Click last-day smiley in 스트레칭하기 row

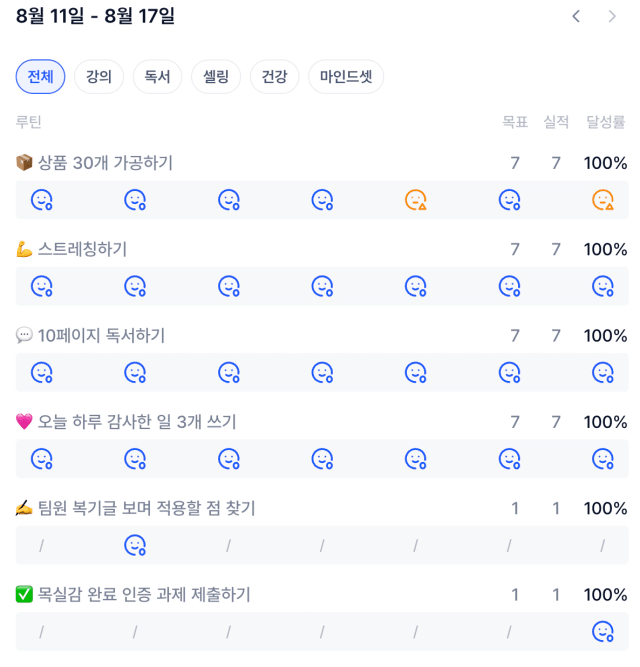(x=603, y=286)
